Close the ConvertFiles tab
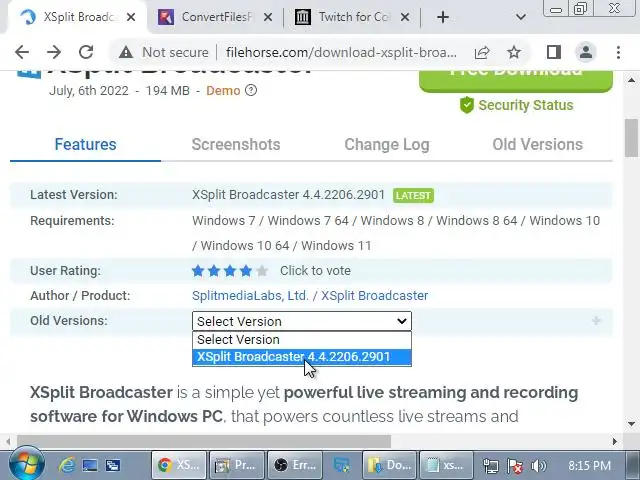Image resolution: width=640 pixels, height=480 pixels. tap(268, 17)
